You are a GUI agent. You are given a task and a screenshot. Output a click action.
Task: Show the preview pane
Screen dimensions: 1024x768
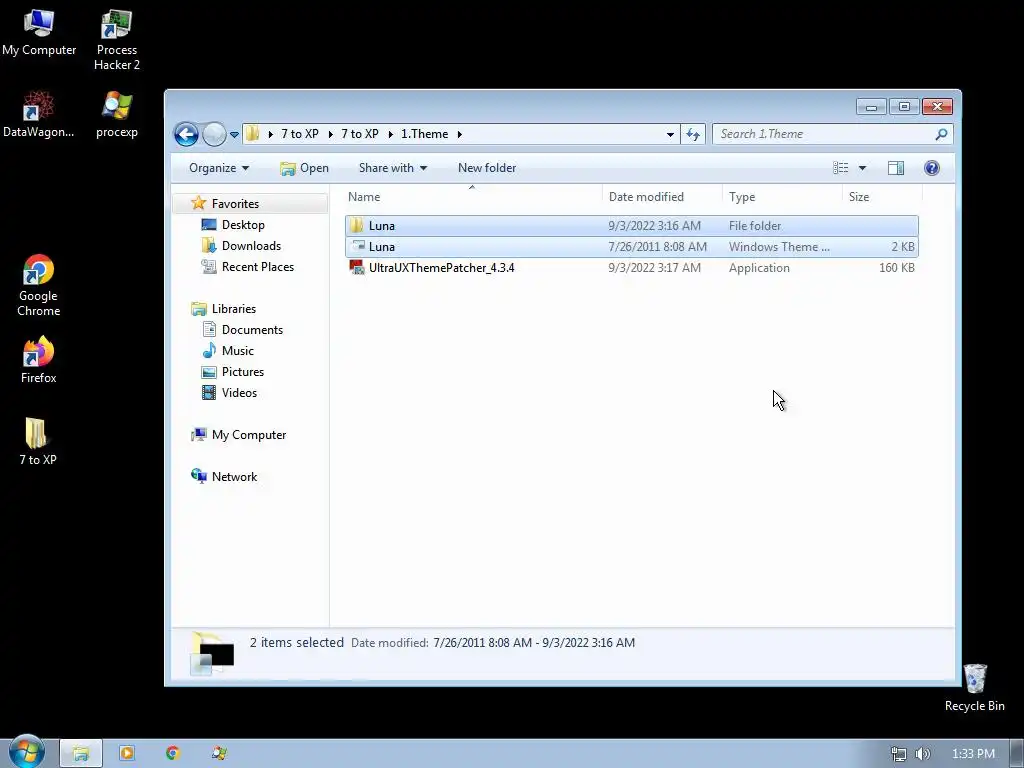896,168
